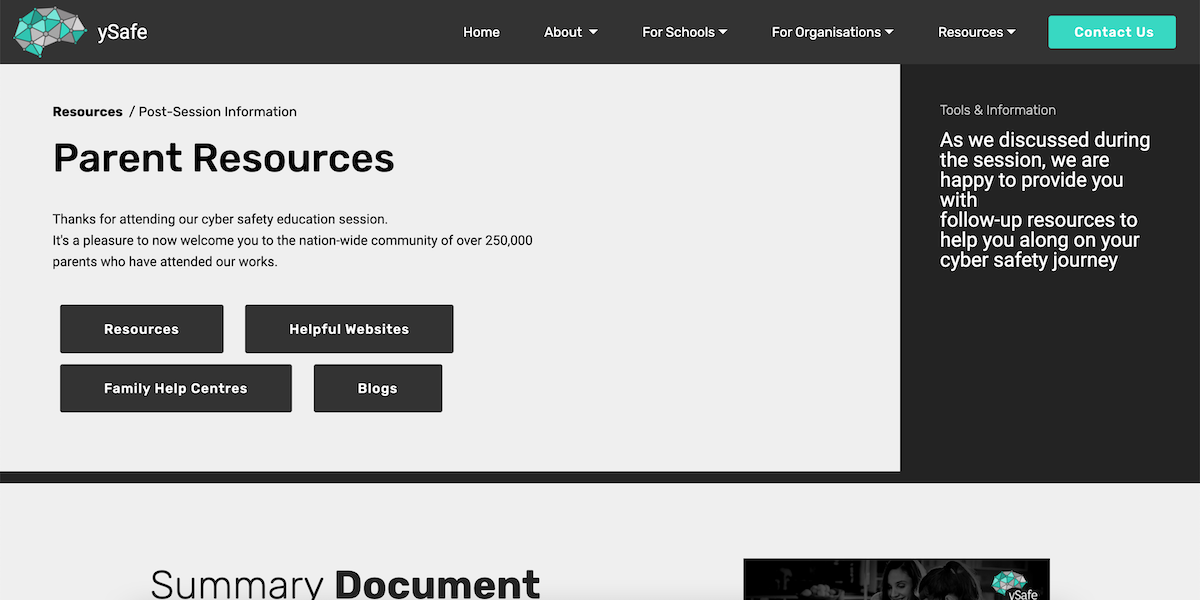Open the For Schools dropdown caret
Viewport: 1200px width, 600px height.
pos(723,32)
